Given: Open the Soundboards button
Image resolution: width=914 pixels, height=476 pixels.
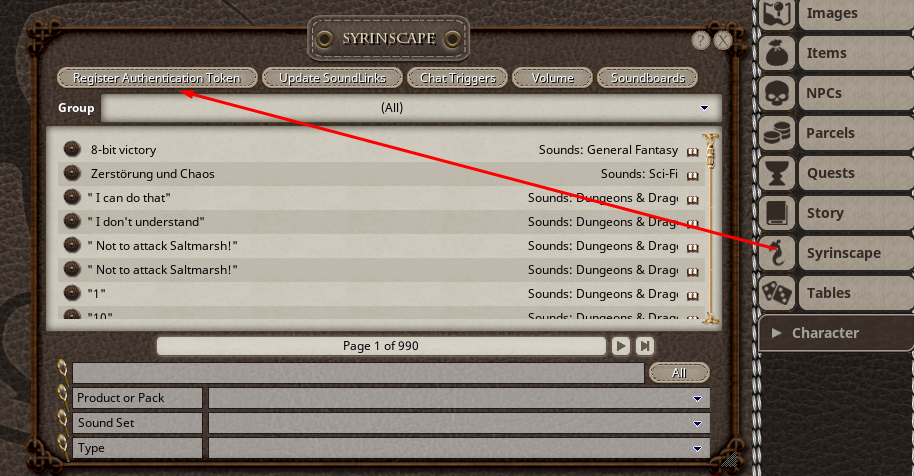Looking at the screenshot, I should point(648,78).
